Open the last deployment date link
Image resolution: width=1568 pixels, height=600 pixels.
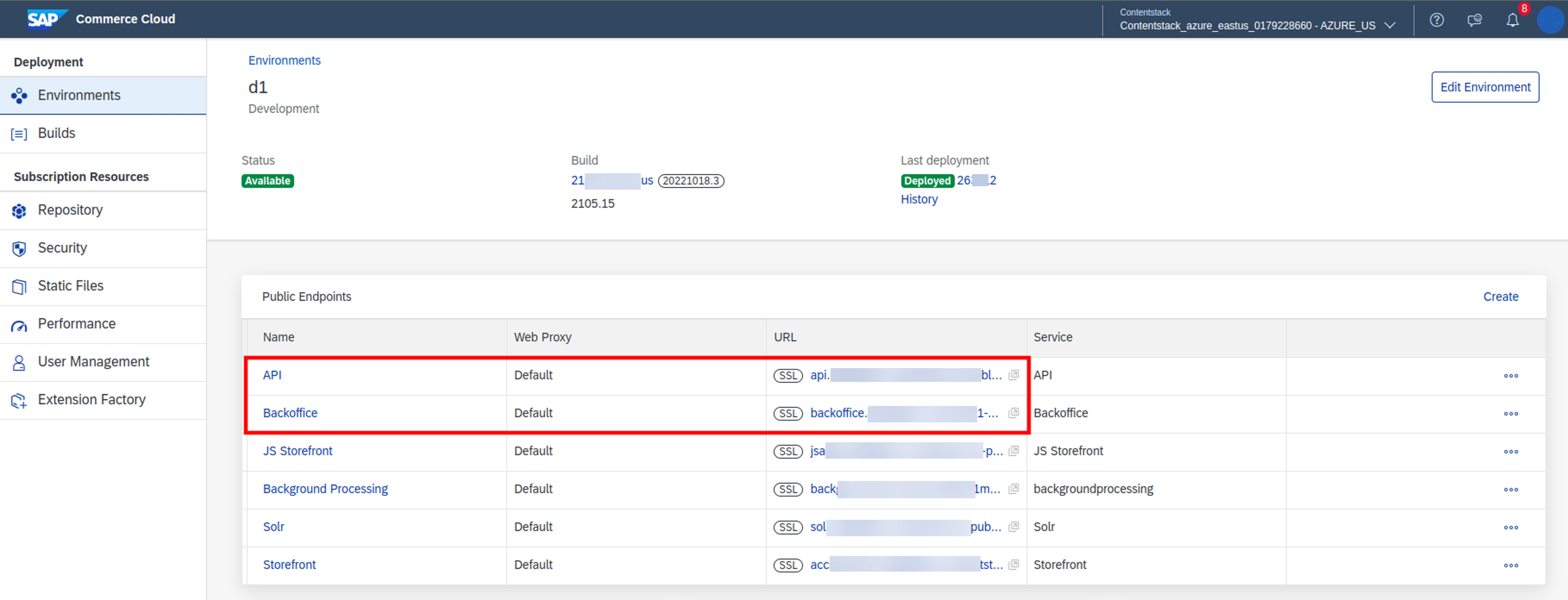point(976,181)
